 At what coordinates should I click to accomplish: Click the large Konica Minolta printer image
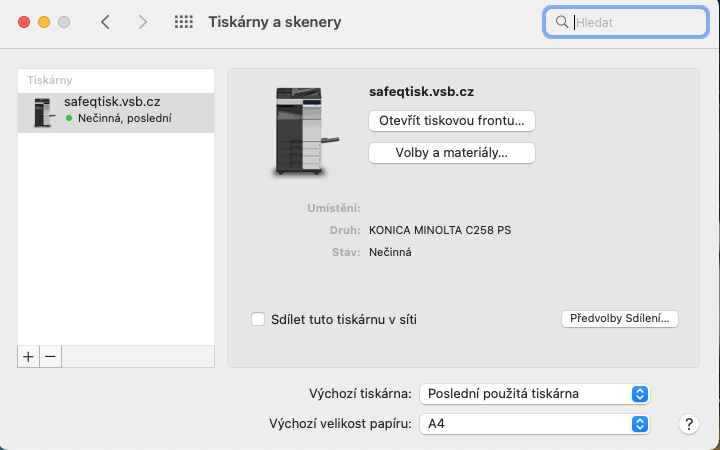[x=305, y=131]
